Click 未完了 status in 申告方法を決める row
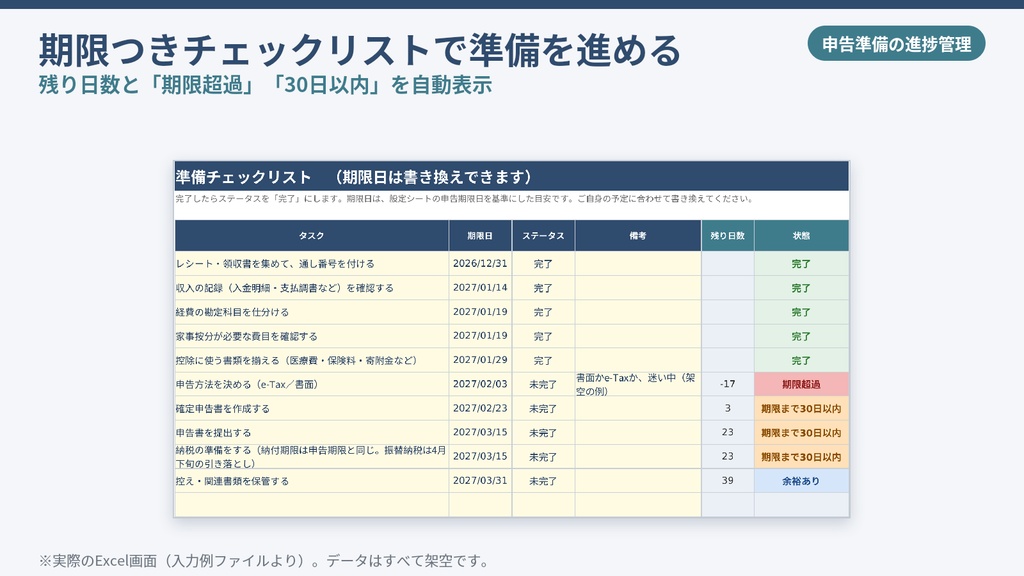 click(543, 385)
